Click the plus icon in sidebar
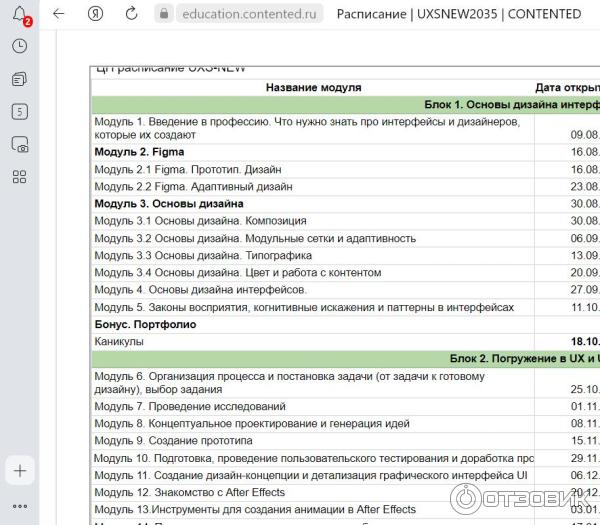The width and height of the screenshot is (600, 525). pyautogui.click(x=19, y=470)
